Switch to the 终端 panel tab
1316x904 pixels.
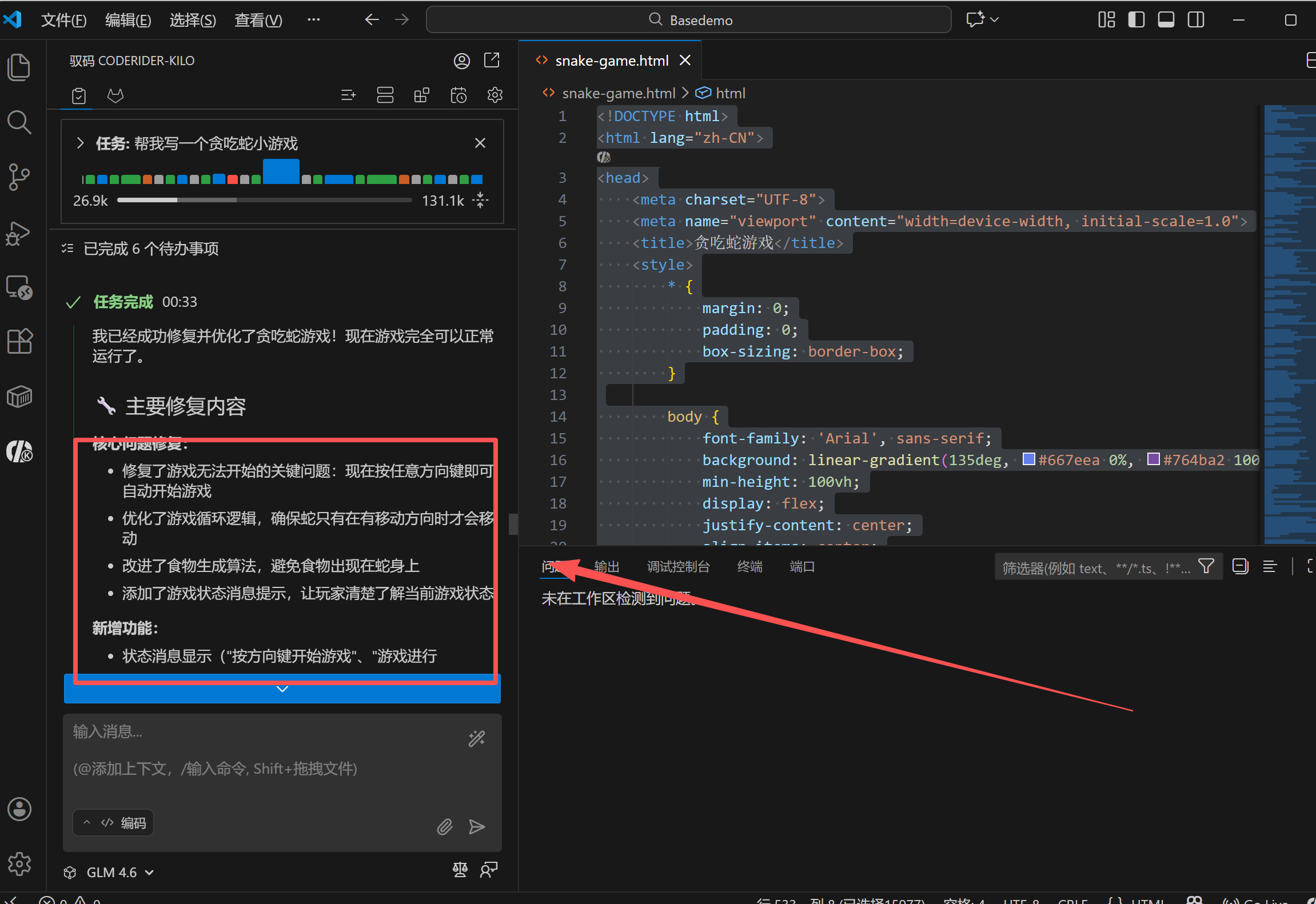749,566
